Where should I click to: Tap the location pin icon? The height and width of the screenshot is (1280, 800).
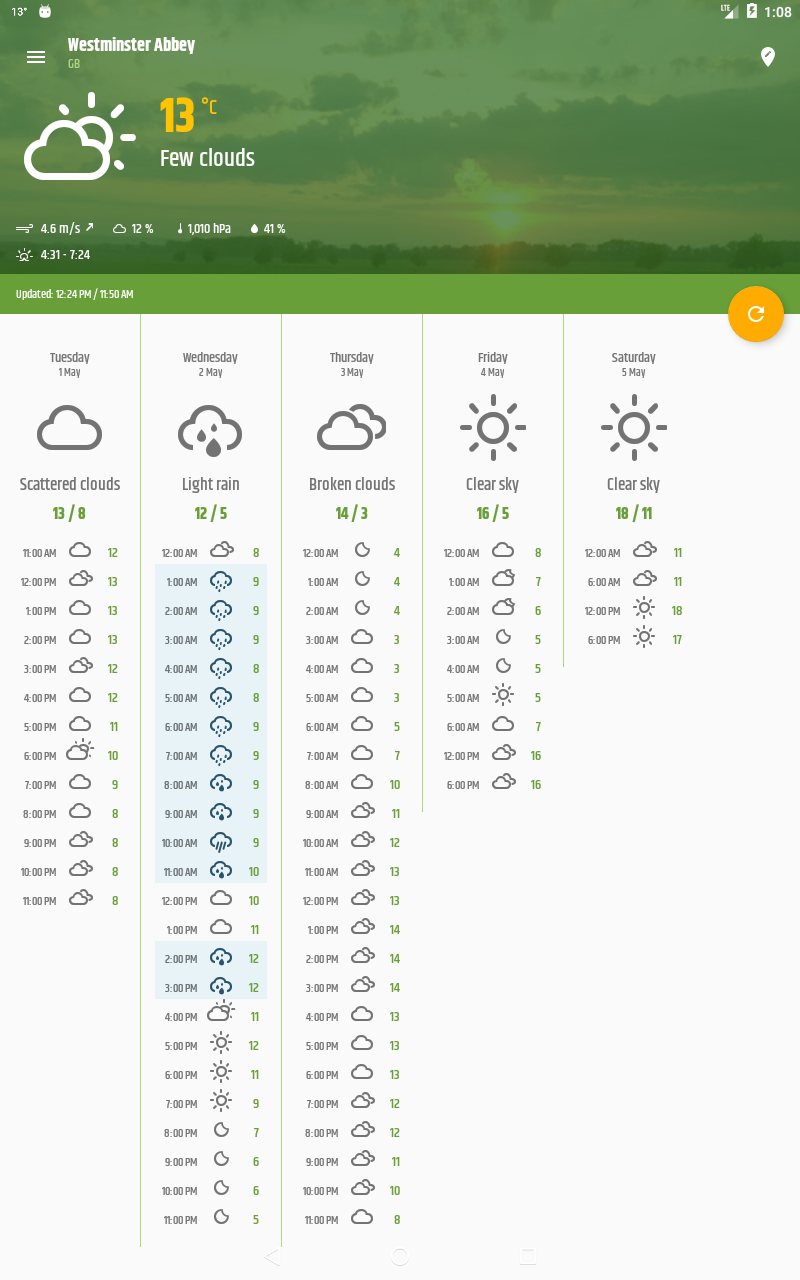pyautogui.click(x=768, y=57)
